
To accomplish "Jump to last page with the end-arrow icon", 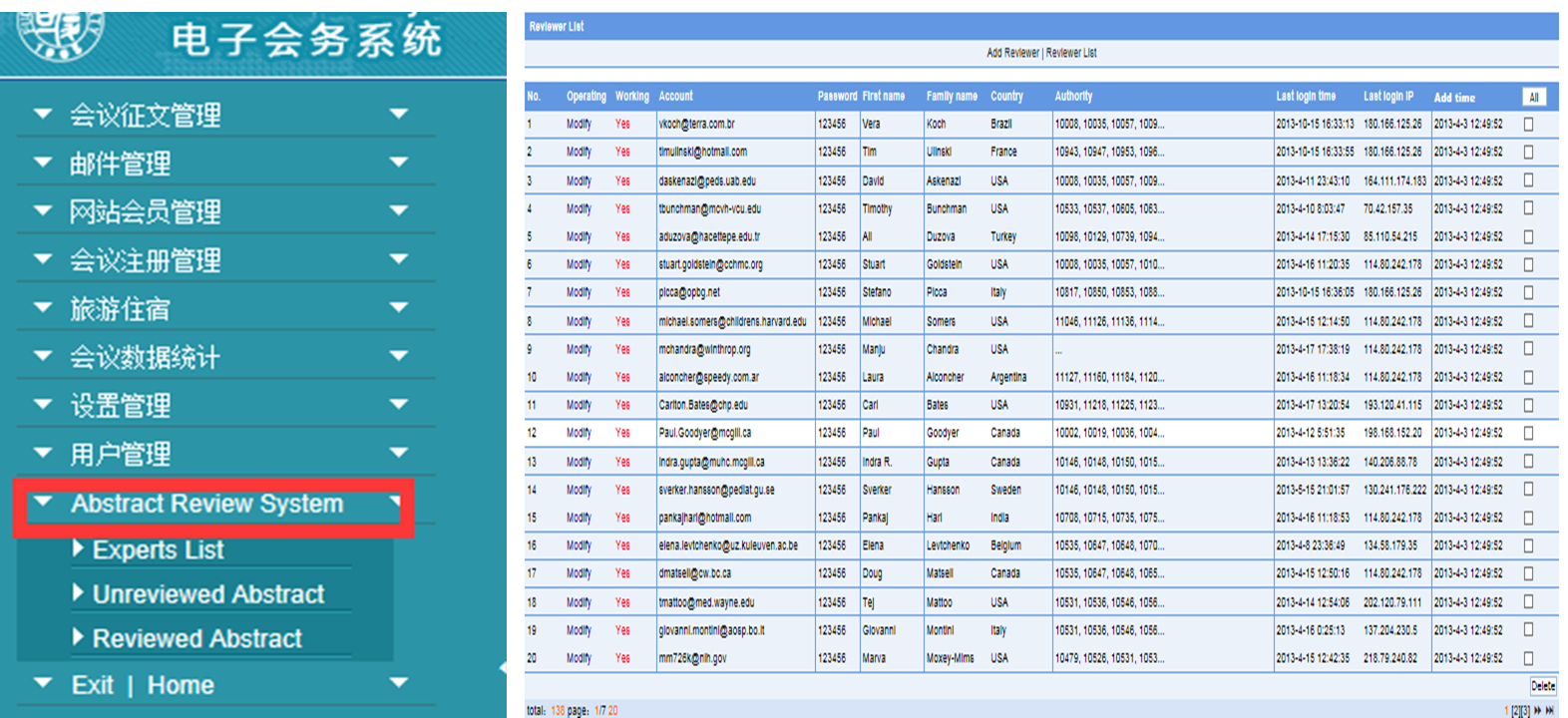I will (x=1550, y=710).
